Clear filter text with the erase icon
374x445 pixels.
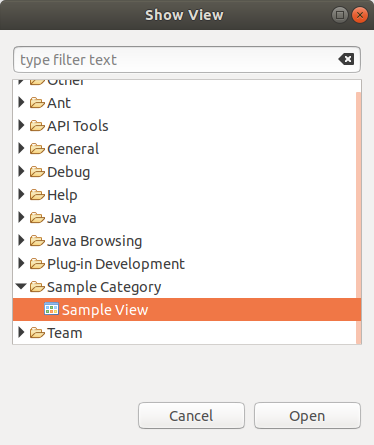tap(346, 59)
